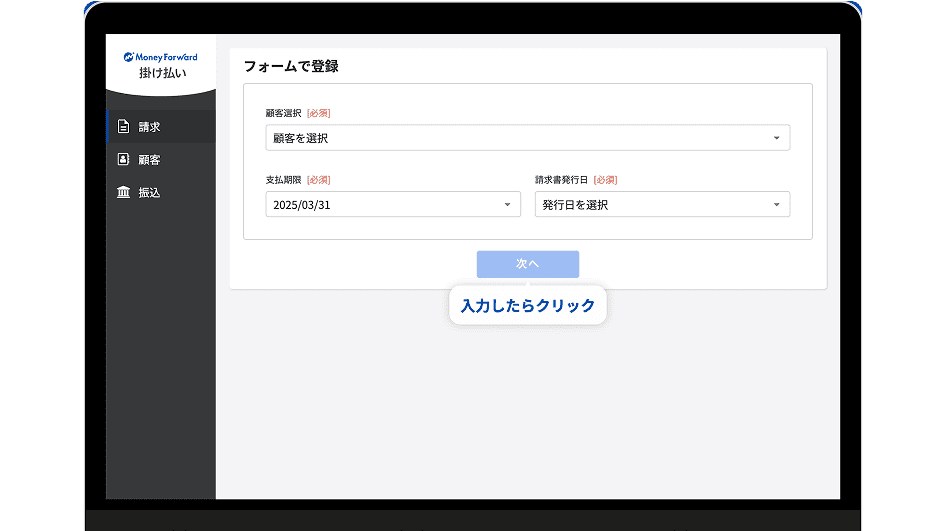
Task: Click the arrow on the 顧客選択 dropdown
Action: coord(776,138)
